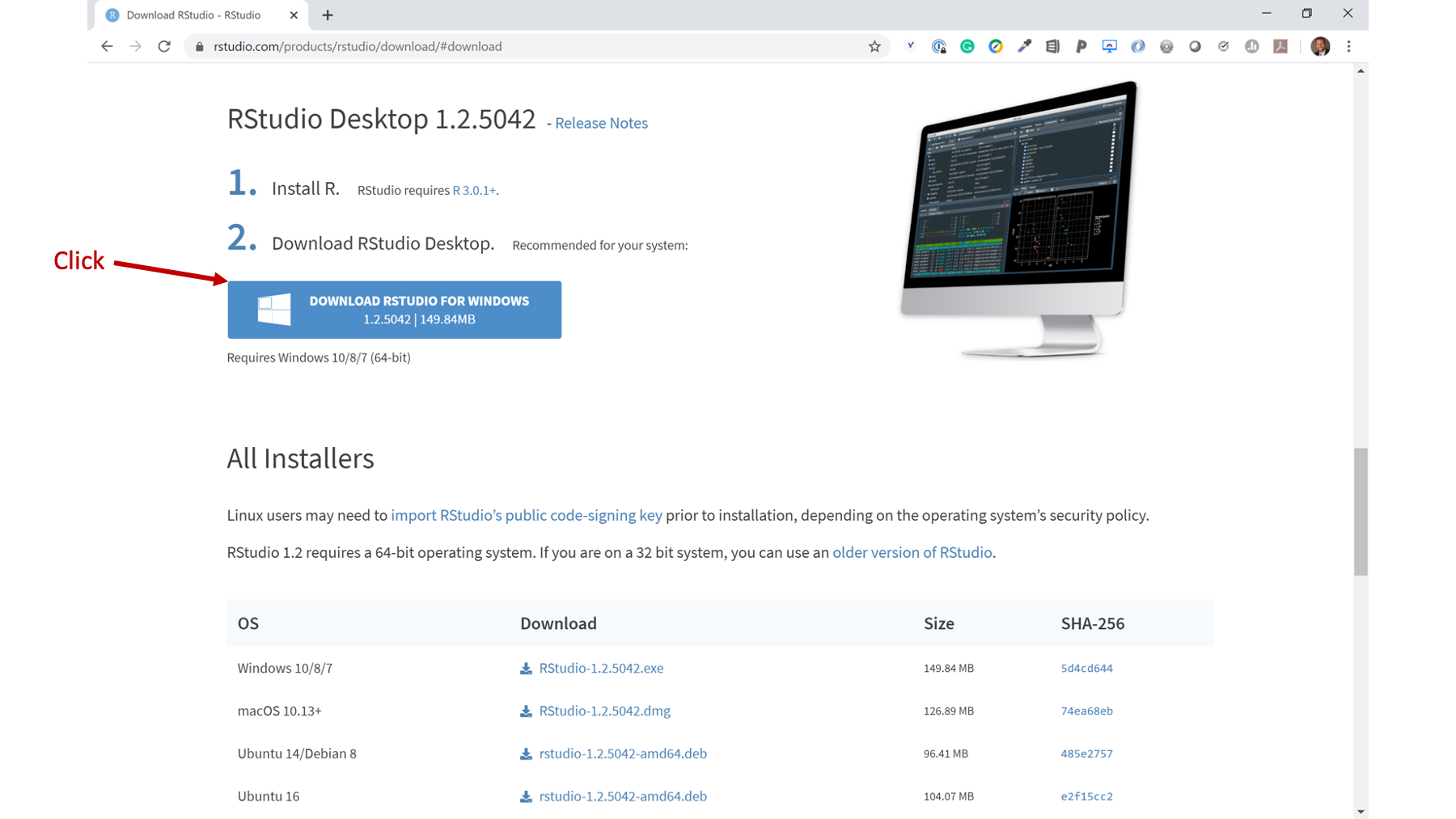Click the blue monitor screen extension icon

pos(1110,47)
